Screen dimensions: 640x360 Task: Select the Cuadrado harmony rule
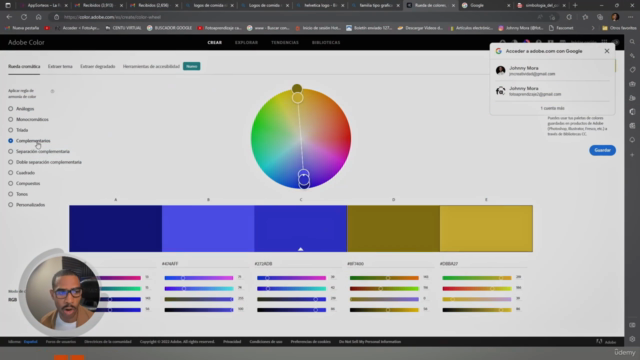click(22, 173)
